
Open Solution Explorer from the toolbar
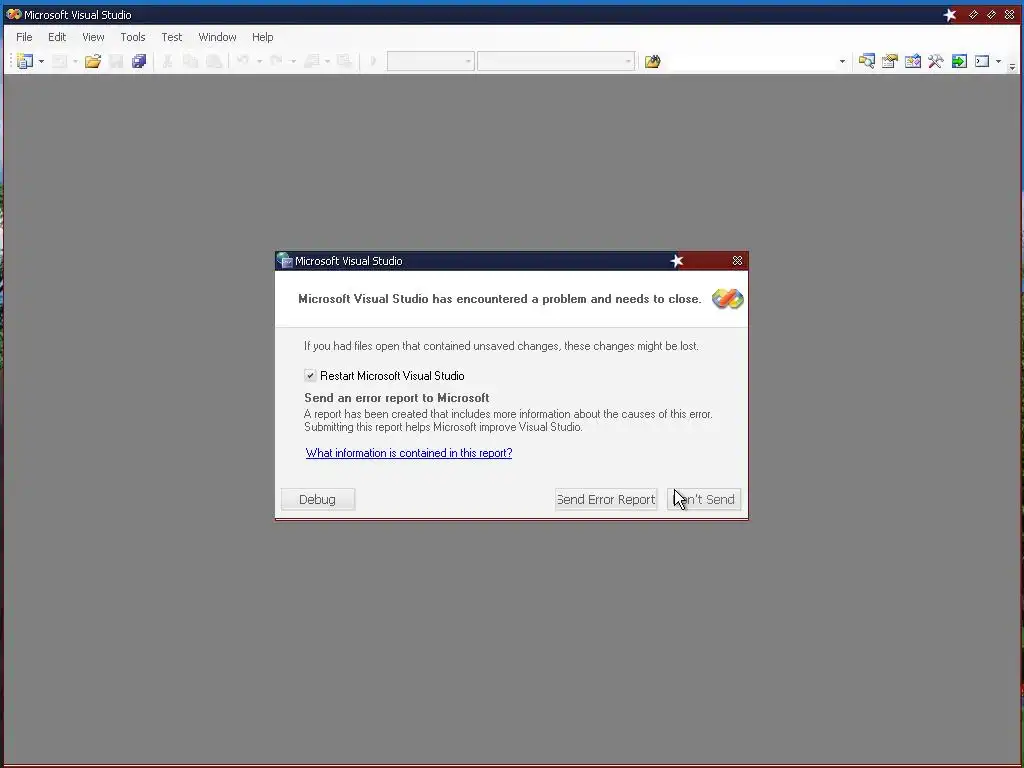click(x=867, y=61)
